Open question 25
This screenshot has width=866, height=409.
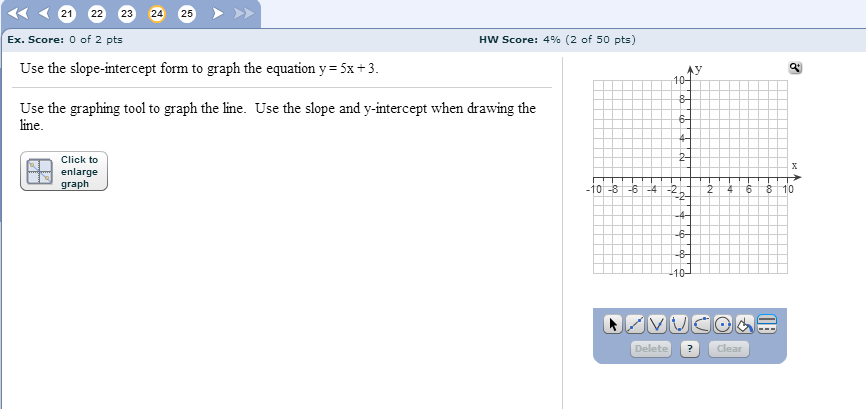[187, 14]
